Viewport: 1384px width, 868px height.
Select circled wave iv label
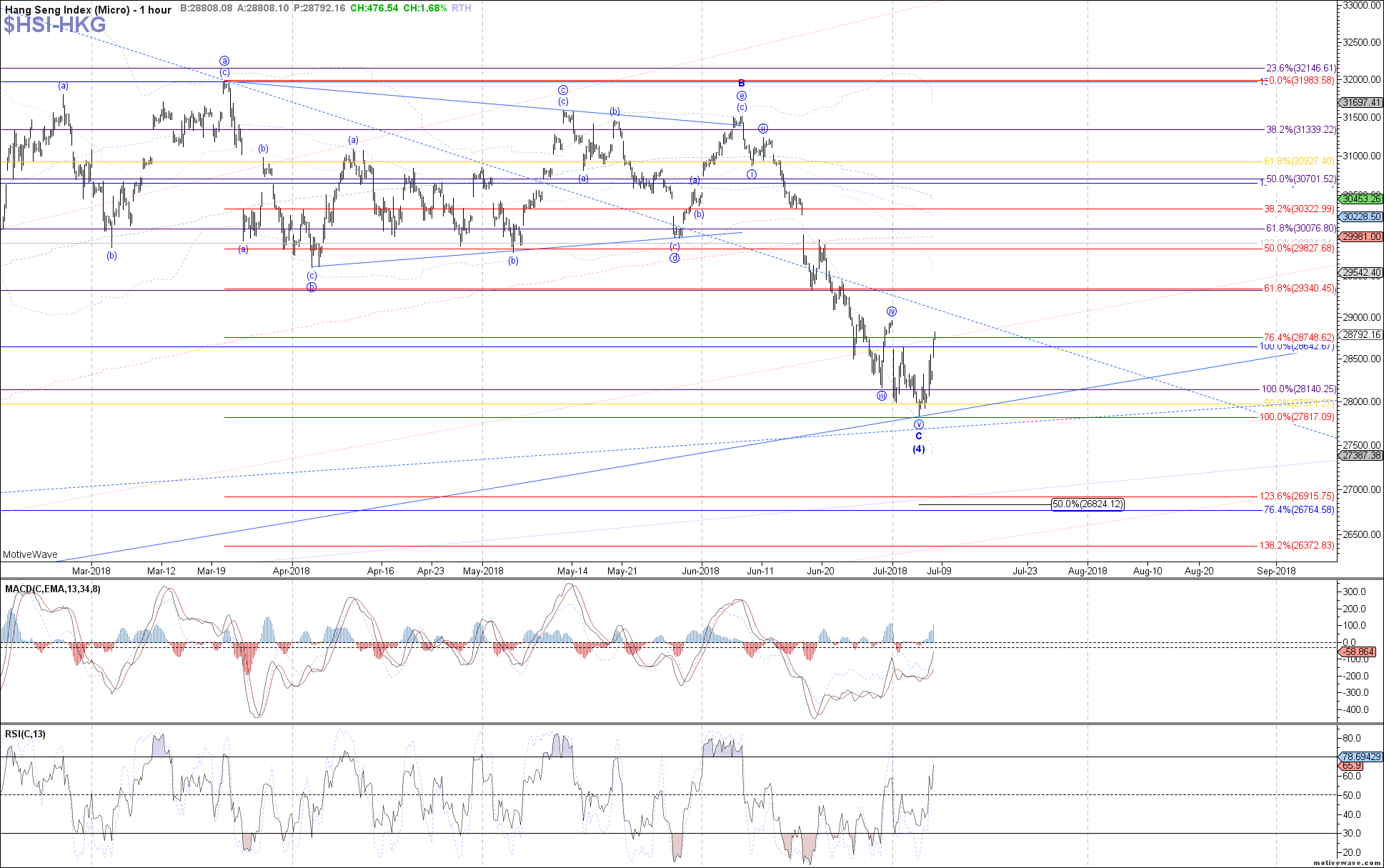pos(892,311)
